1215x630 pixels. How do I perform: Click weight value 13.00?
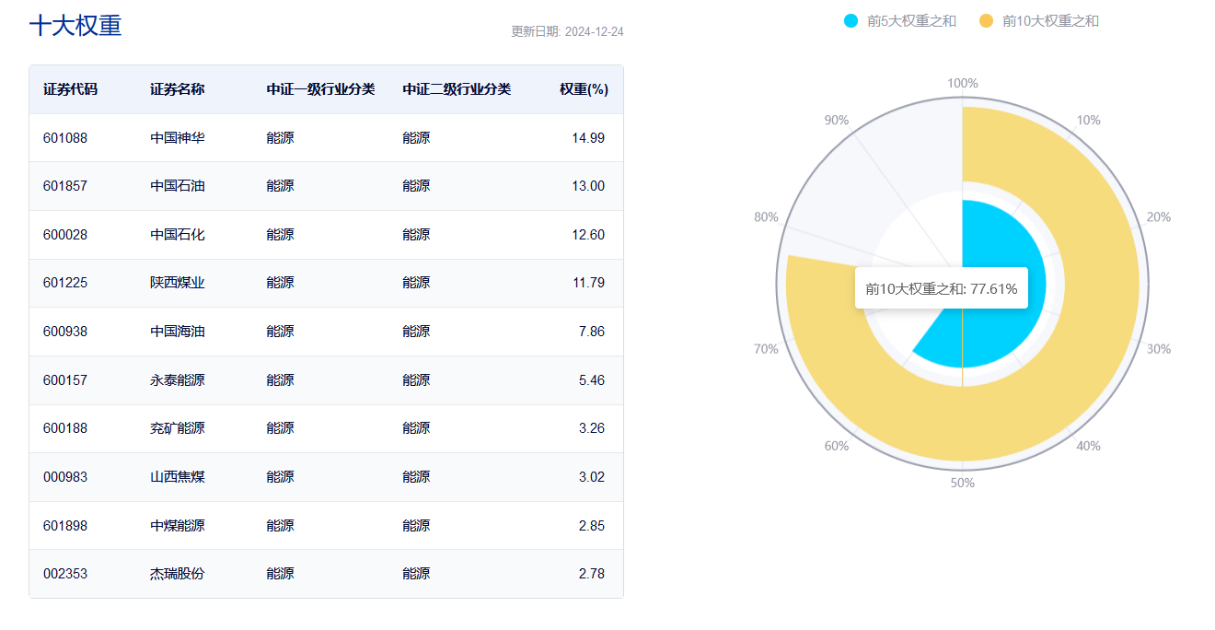[588, 186]
